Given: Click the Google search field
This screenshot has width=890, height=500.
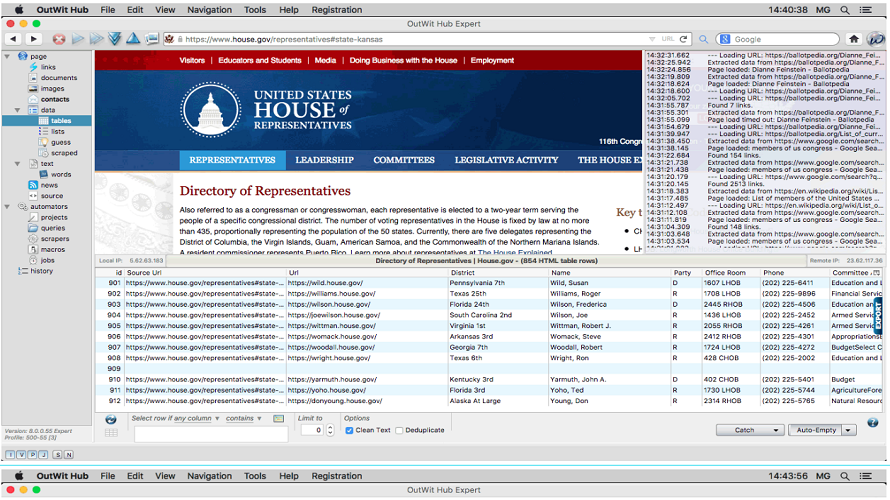Looking at the screenshot, I should [x=778, y=39].
